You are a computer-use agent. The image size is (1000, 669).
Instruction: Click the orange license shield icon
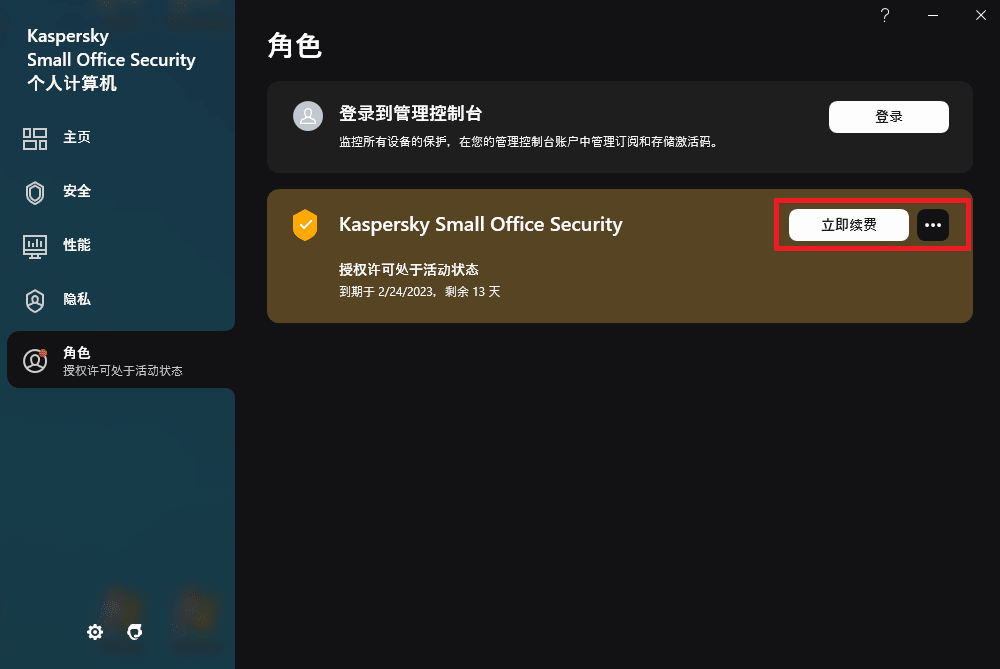coord(305,225)
